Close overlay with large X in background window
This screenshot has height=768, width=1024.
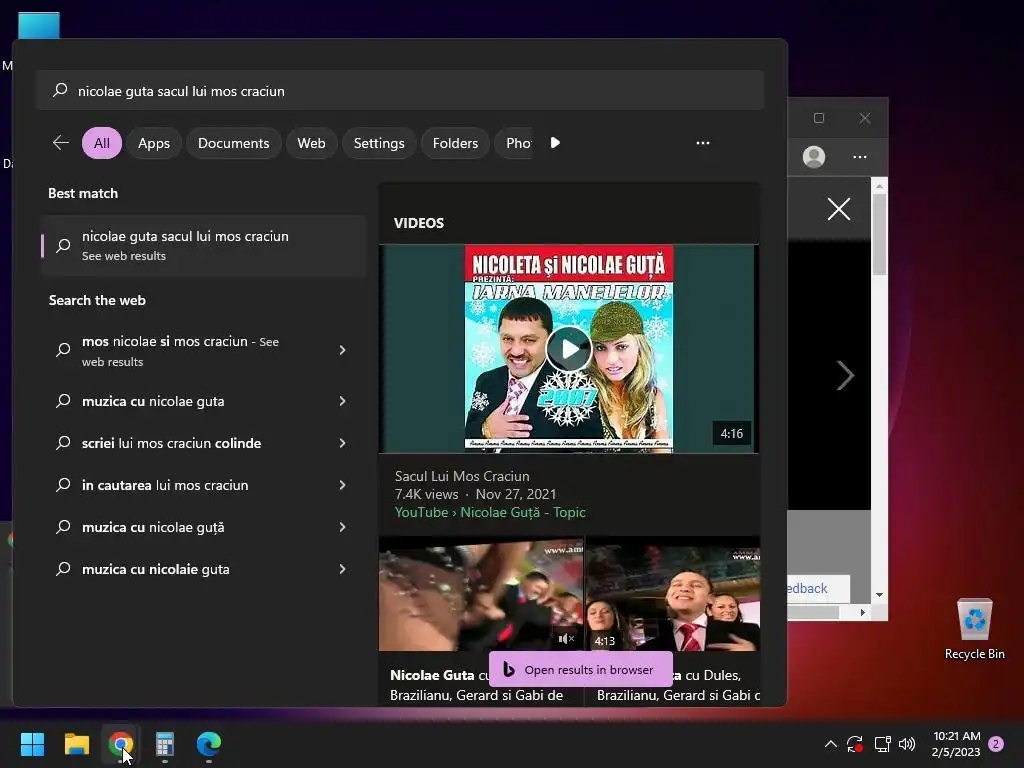(x=839, y=209)
